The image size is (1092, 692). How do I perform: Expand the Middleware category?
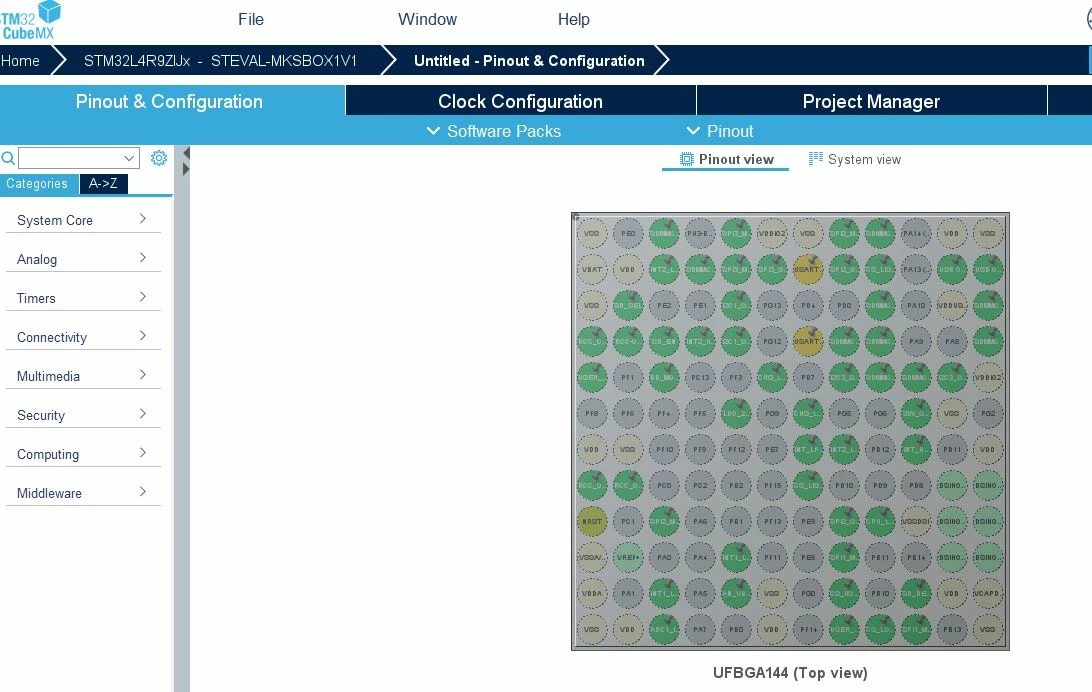(x=83, y=493)
